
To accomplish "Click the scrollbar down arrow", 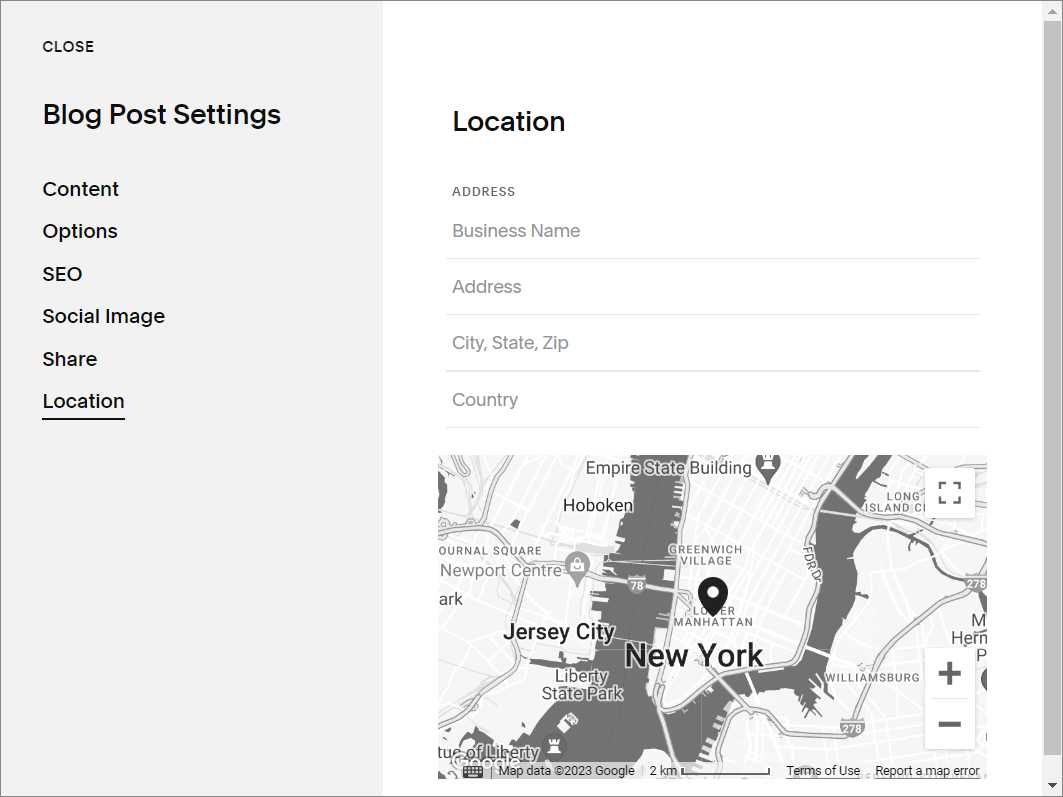I will point(1053,787).
